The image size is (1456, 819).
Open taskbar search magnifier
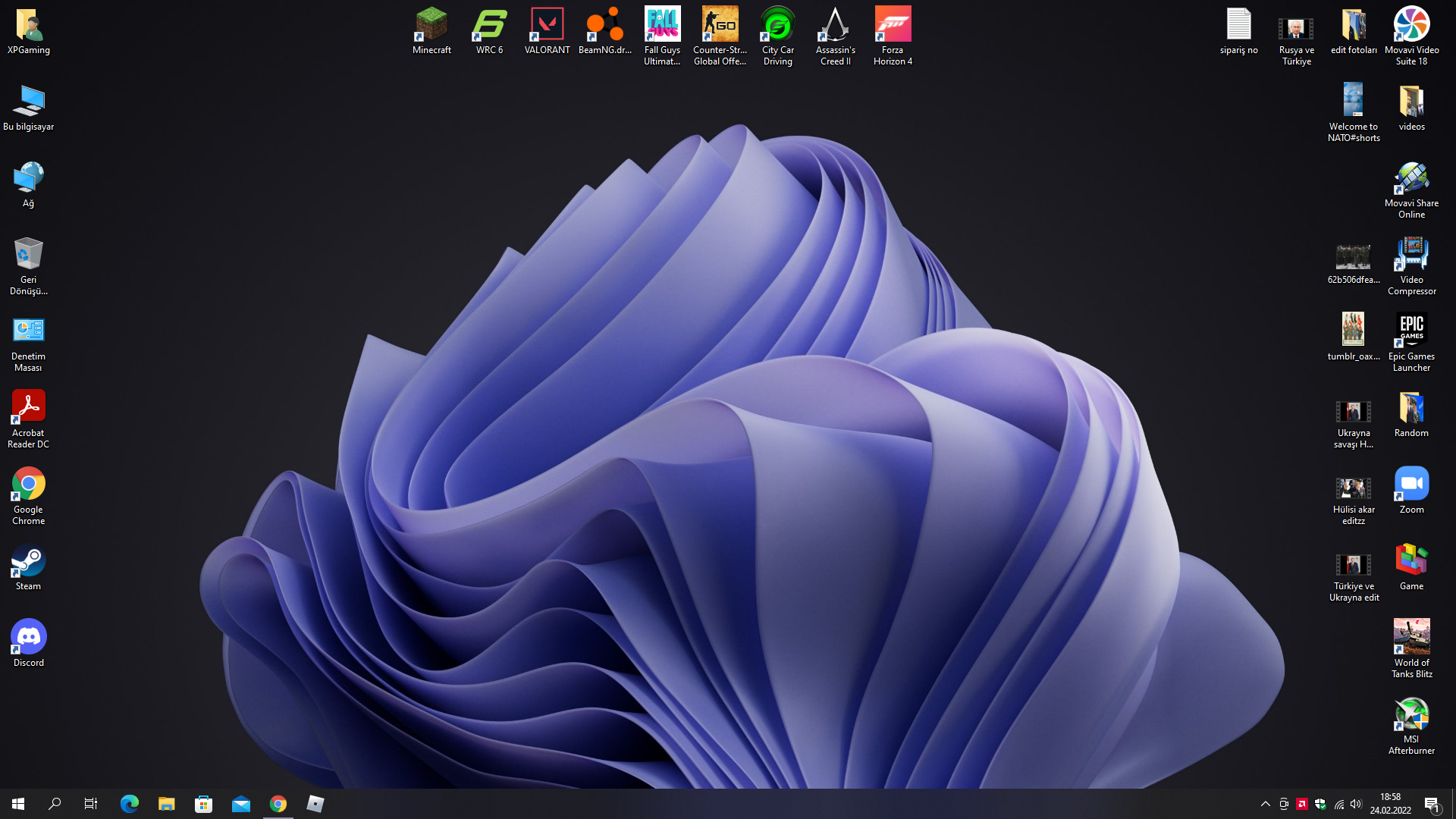coord(55,804)
